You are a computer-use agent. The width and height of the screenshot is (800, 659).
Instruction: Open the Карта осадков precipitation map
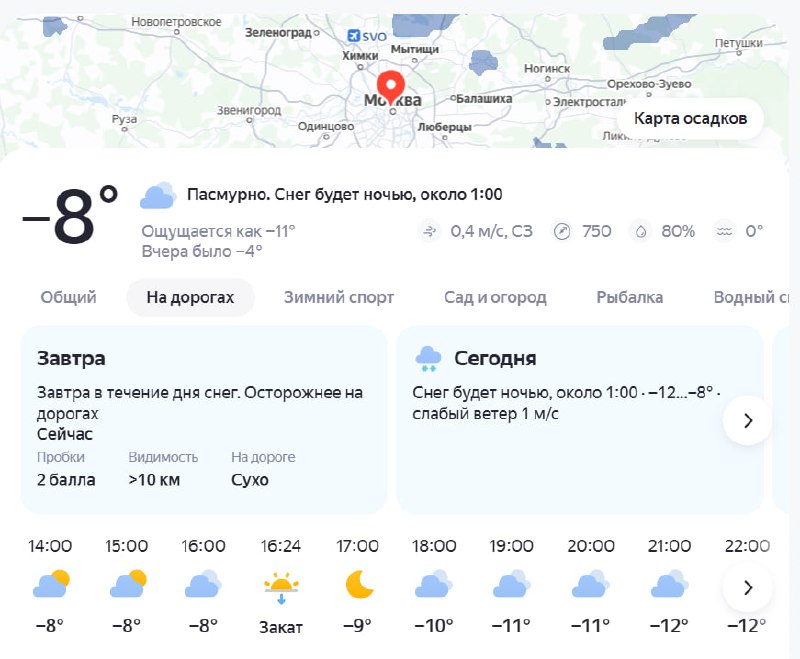click(690, 119)
